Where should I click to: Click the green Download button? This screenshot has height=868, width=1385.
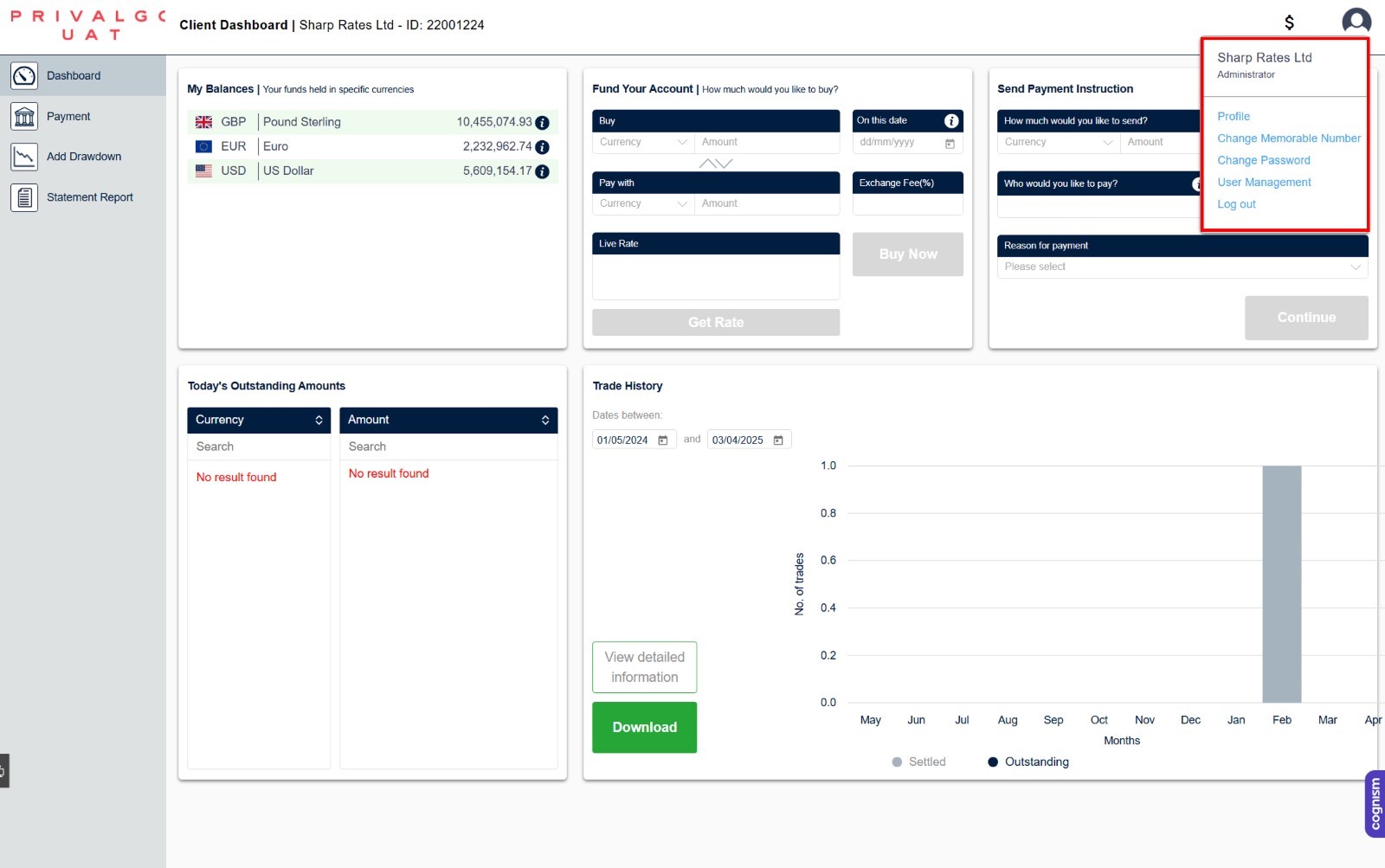tap(644, 727)
